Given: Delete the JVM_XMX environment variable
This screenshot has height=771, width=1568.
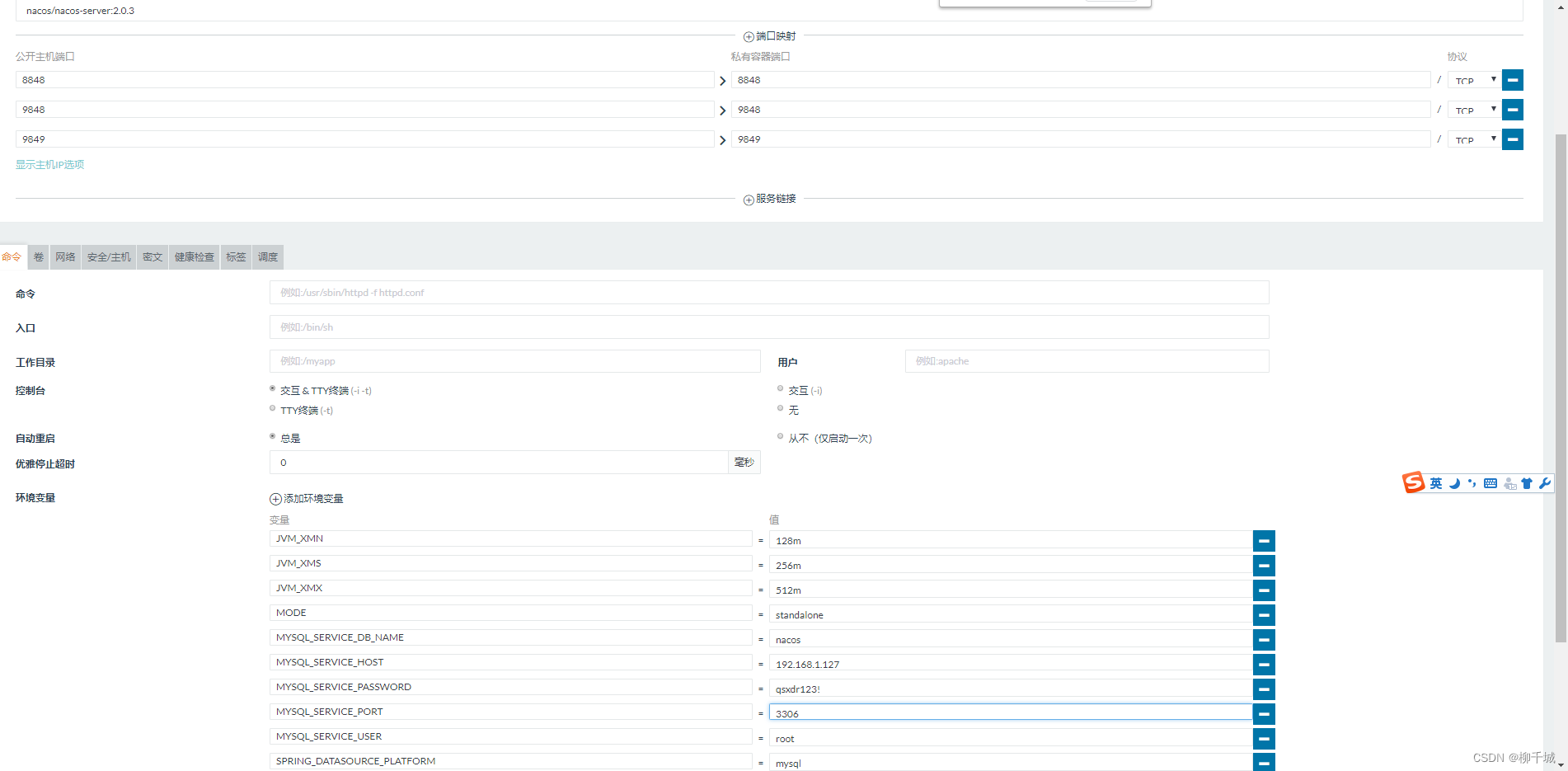Looking at the screenshot, I should (x=1264, y=590).
